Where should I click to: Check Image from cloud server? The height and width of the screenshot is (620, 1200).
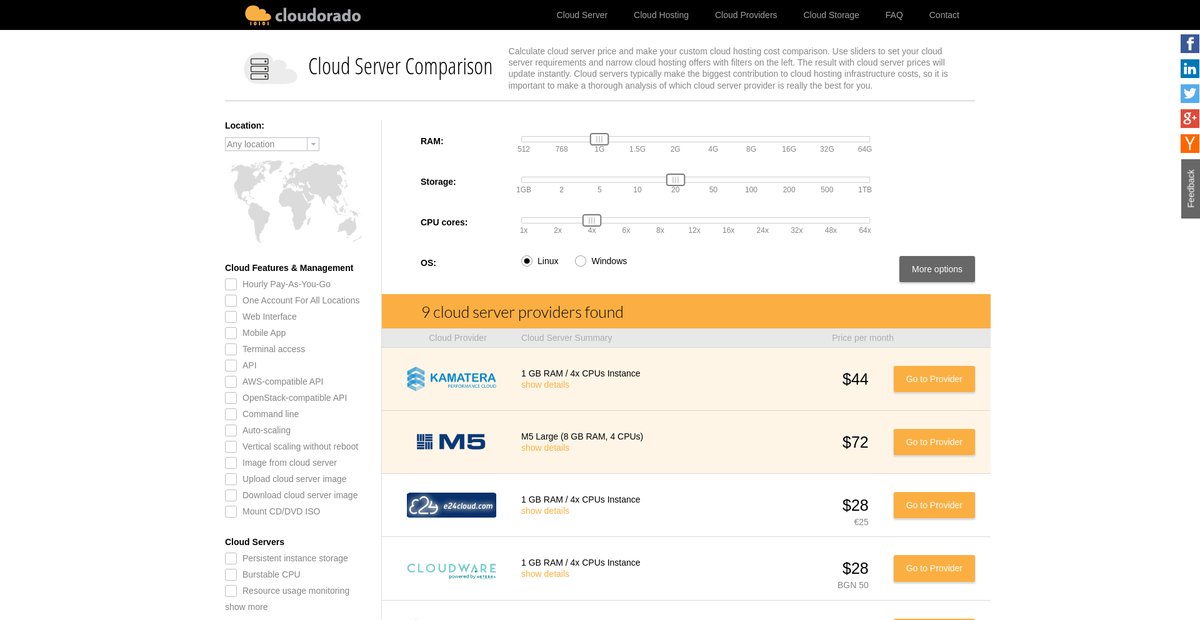pyautogui.click(x=231, y=463)
